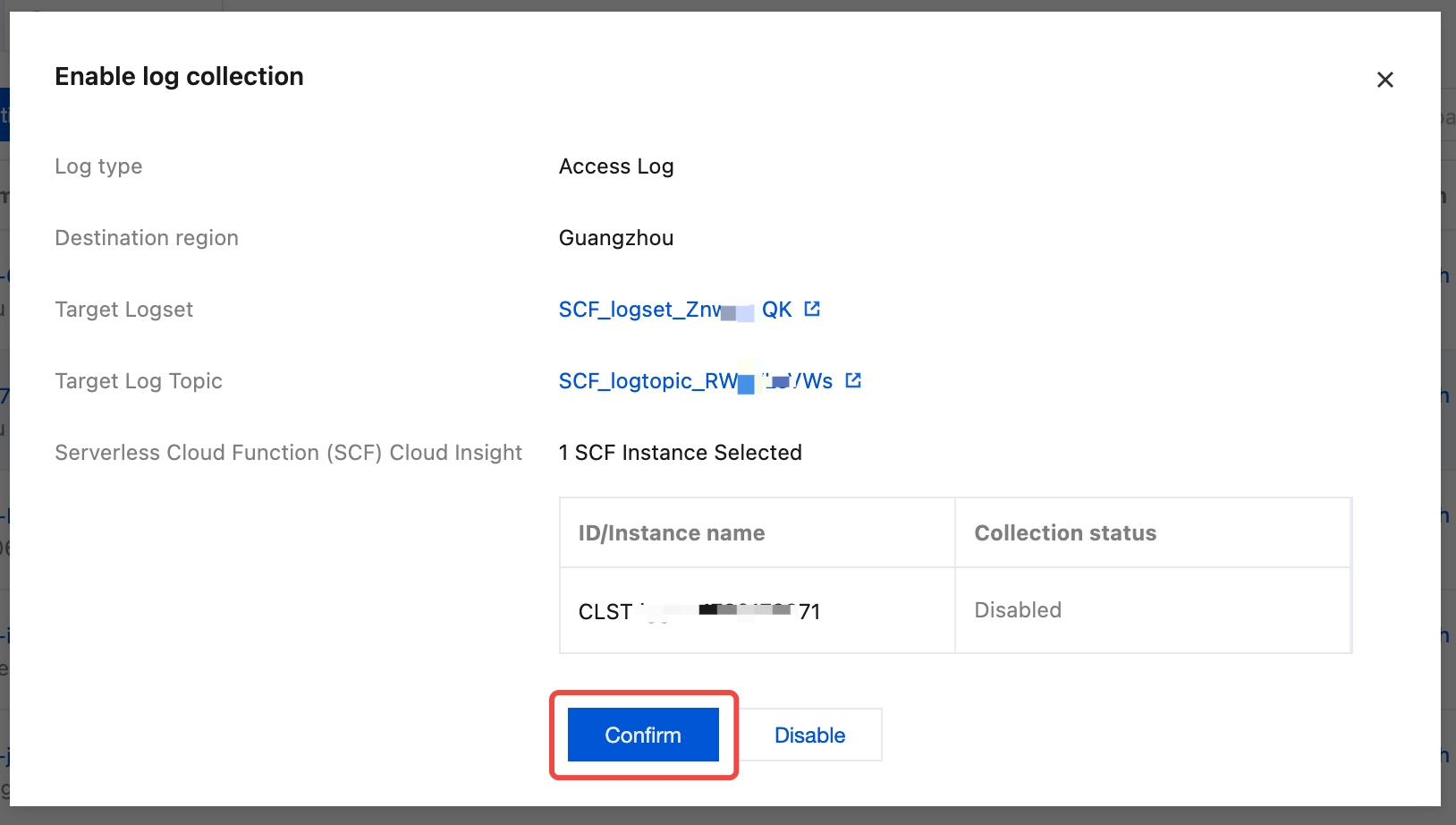Click the SCF_logset target logset link

(674, 310)
